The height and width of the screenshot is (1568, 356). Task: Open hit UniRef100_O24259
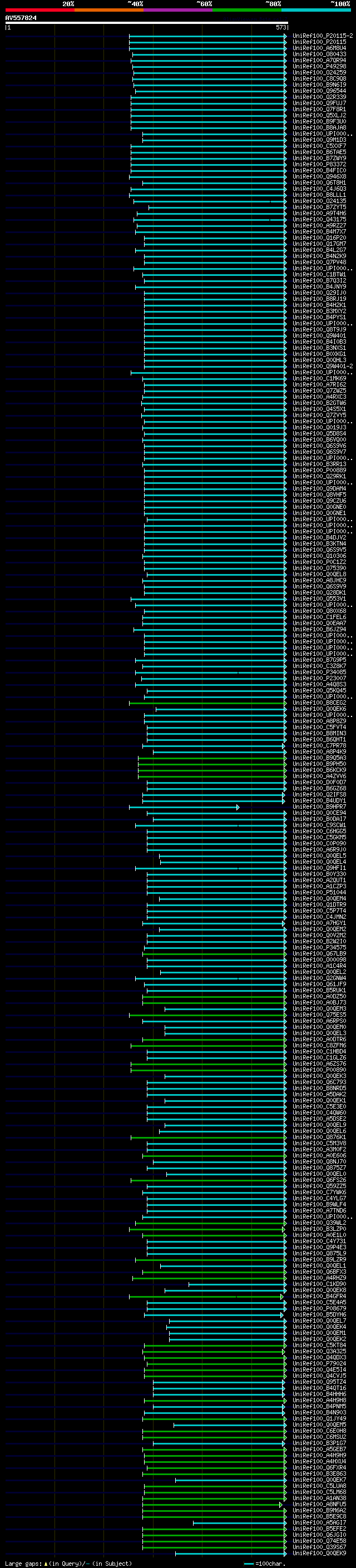click(x=319, y=72)
